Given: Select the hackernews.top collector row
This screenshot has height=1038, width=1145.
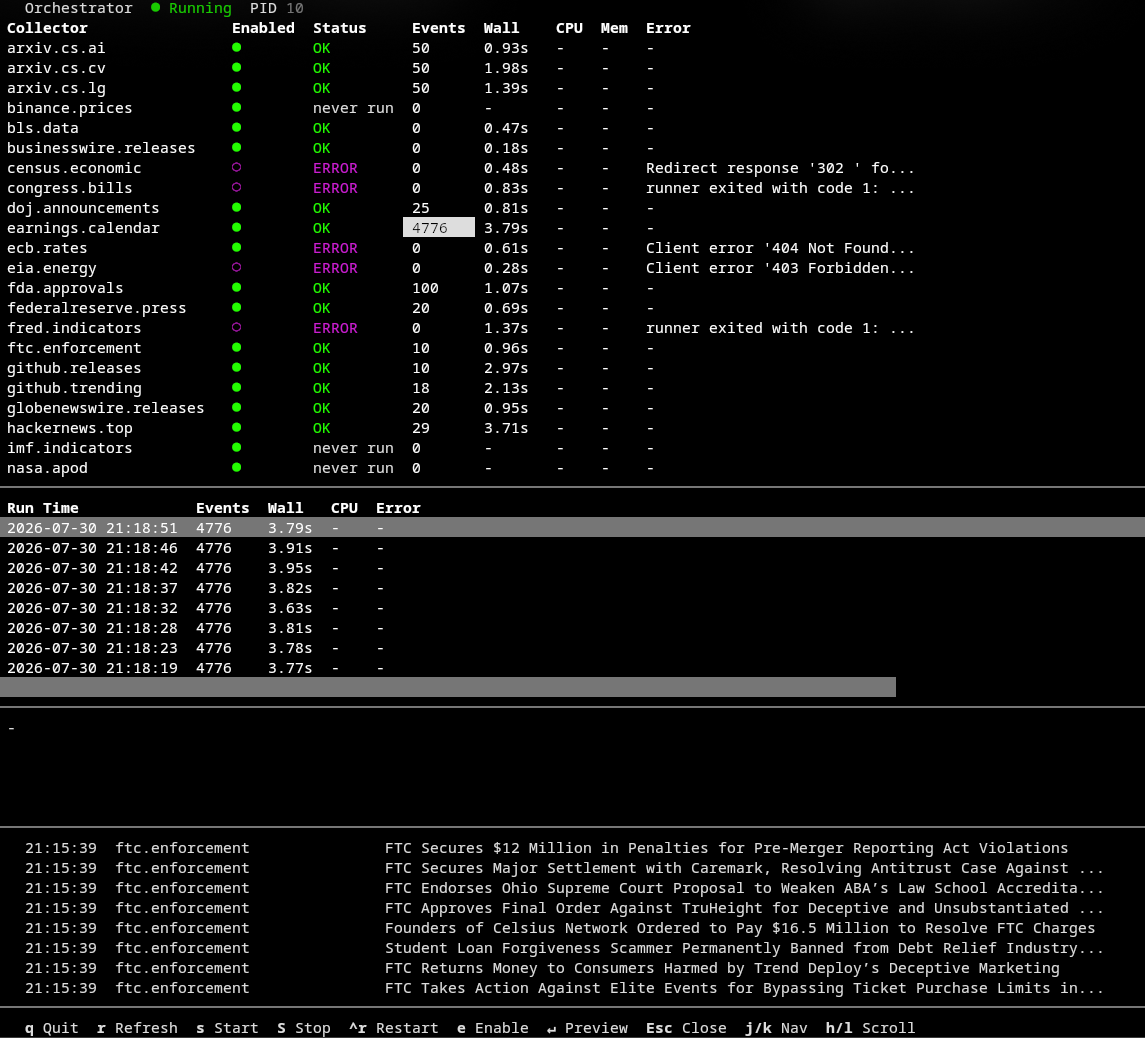Looking at the screenshot, I should pyautogui.click(x=572, y=427).
